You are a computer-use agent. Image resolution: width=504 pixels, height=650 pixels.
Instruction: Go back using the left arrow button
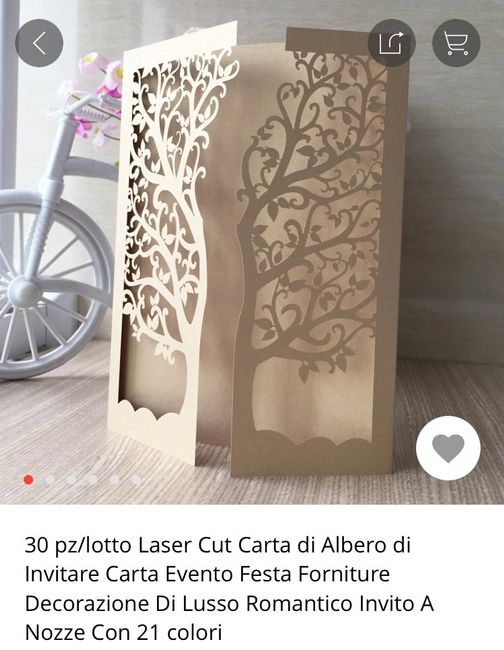point(39,43)
